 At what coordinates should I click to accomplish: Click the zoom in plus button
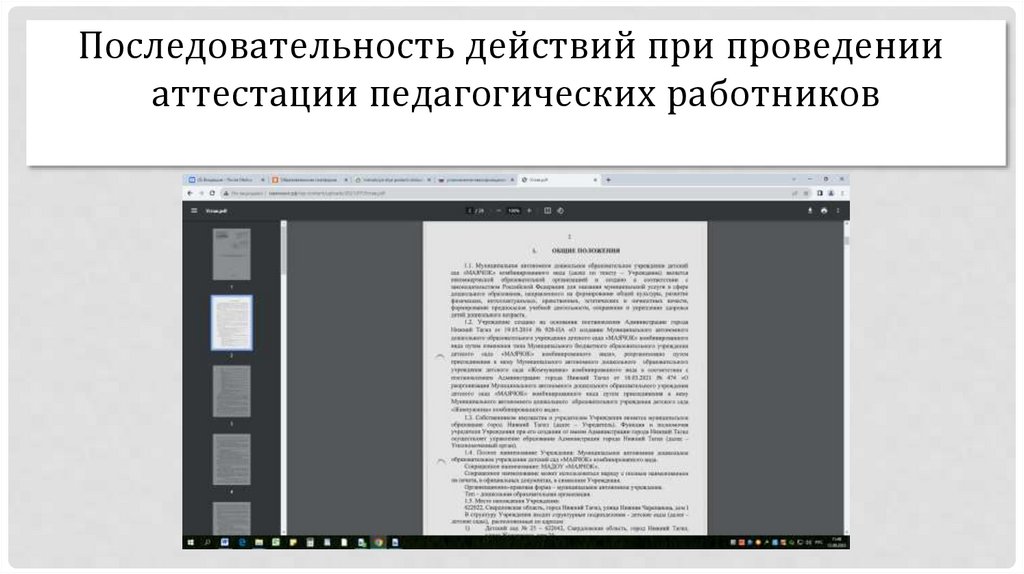529,211
